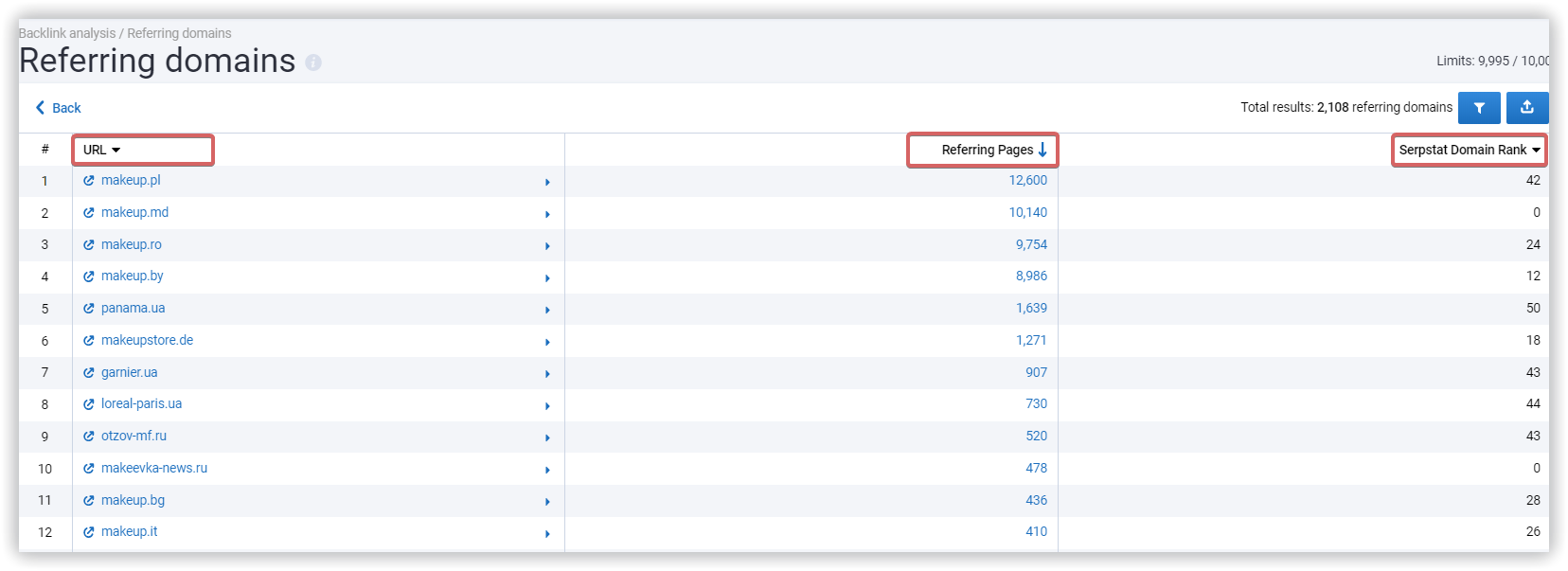Go Back to previous page
1568x571 pixels.
point(58,108)
